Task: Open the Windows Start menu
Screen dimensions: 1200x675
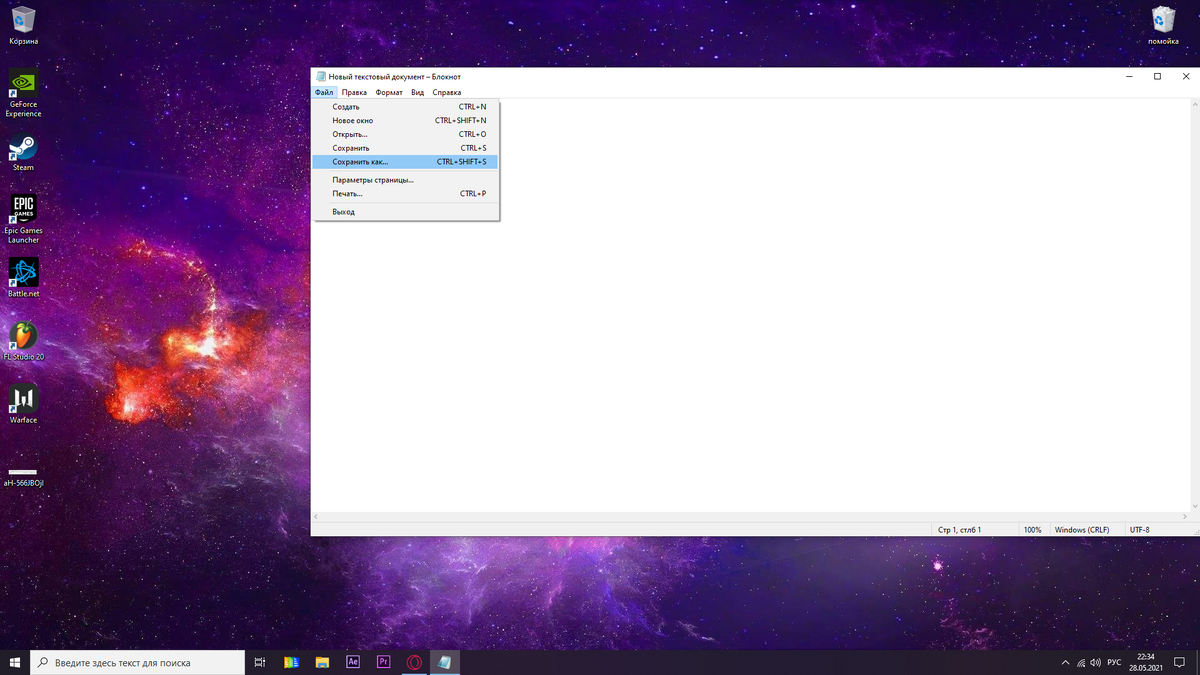Action: 15,662
